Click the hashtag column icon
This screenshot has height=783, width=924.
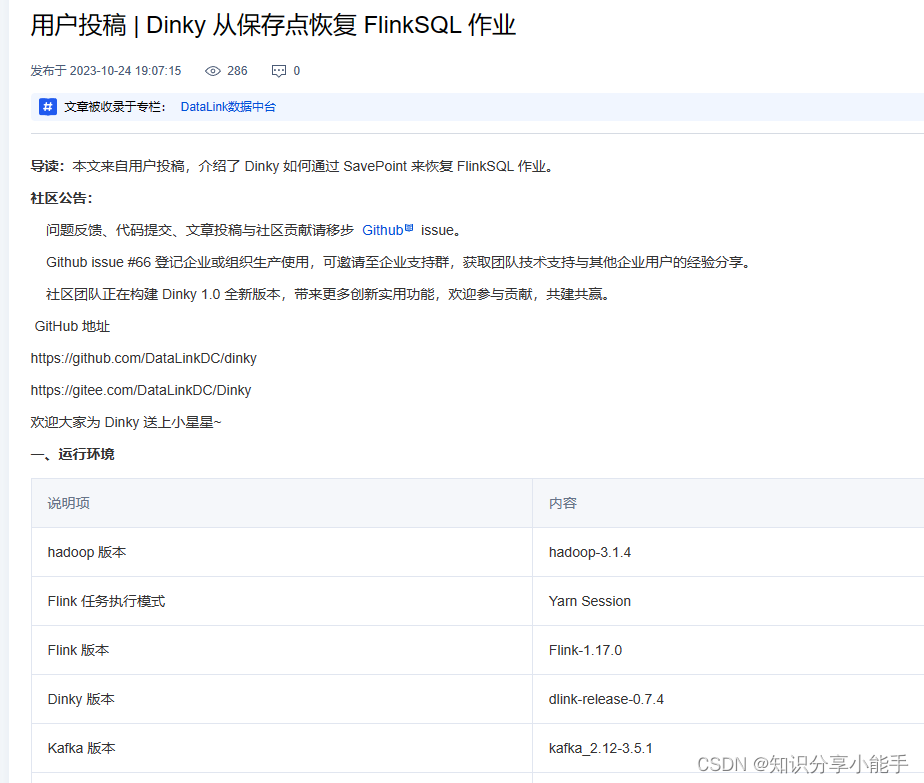coord(48,107)
